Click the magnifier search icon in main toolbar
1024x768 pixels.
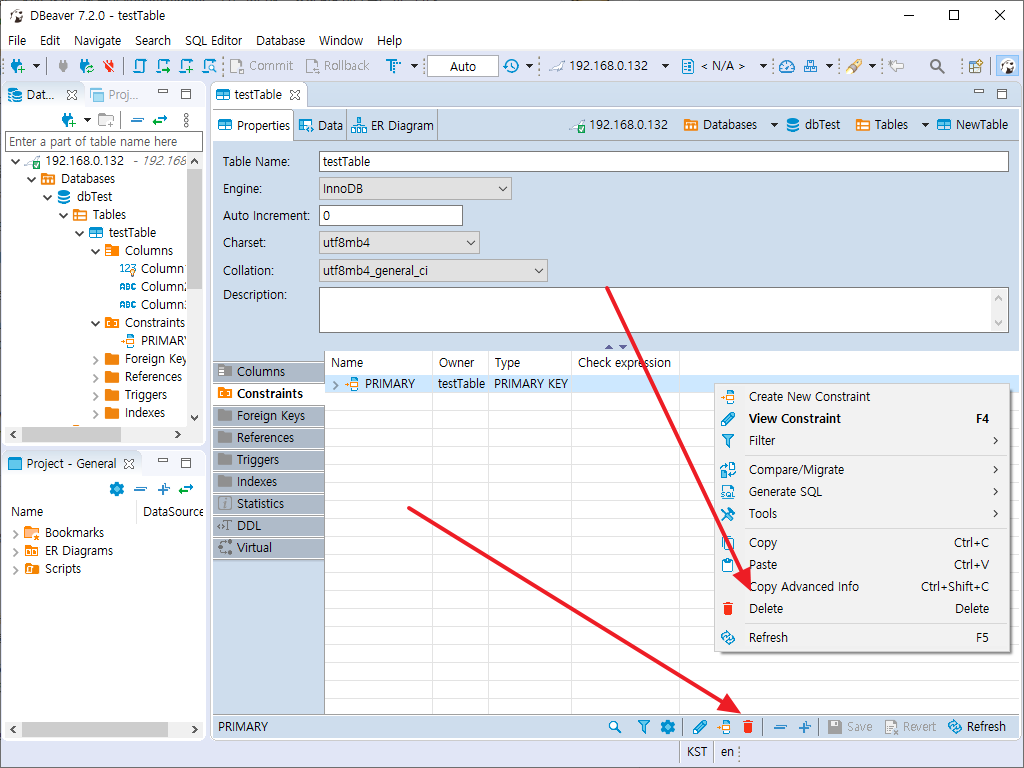tap(937, 66)
